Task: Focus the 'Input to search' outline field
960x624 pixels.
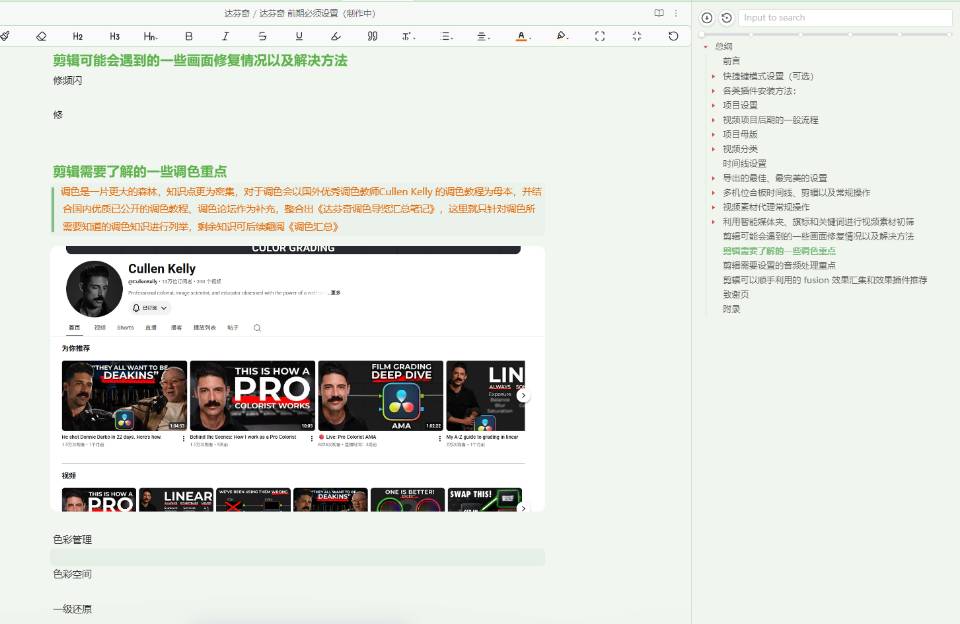Action: (845, 18)
